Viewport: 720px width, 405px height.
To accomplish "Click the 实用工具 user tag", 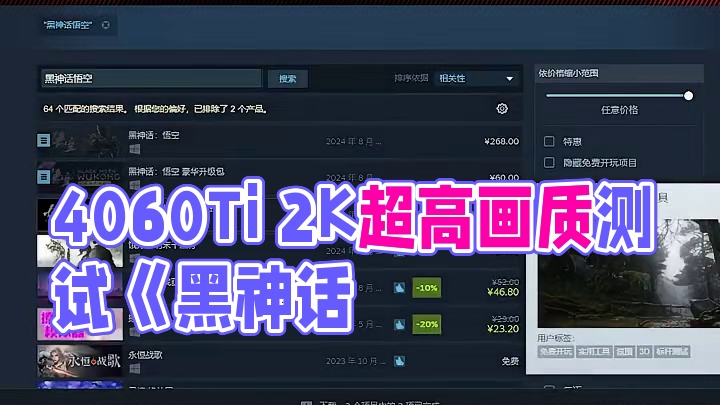I will (x=593, y=352).
